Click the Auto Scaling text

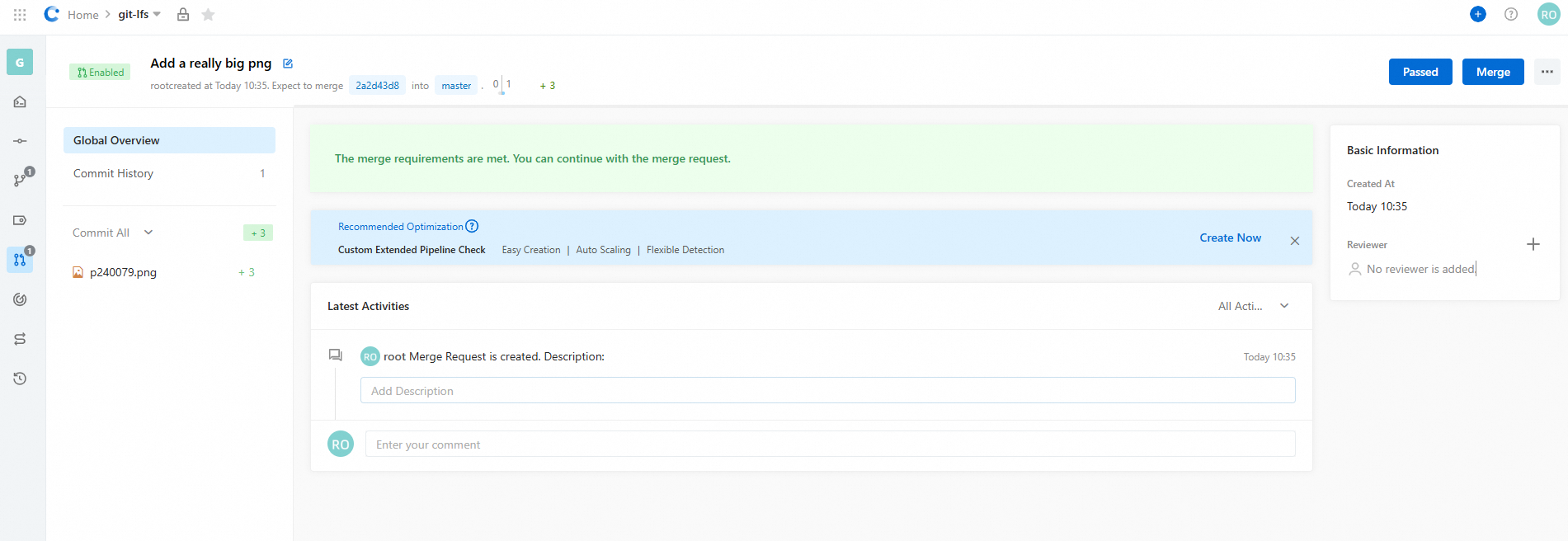(603, 250)
